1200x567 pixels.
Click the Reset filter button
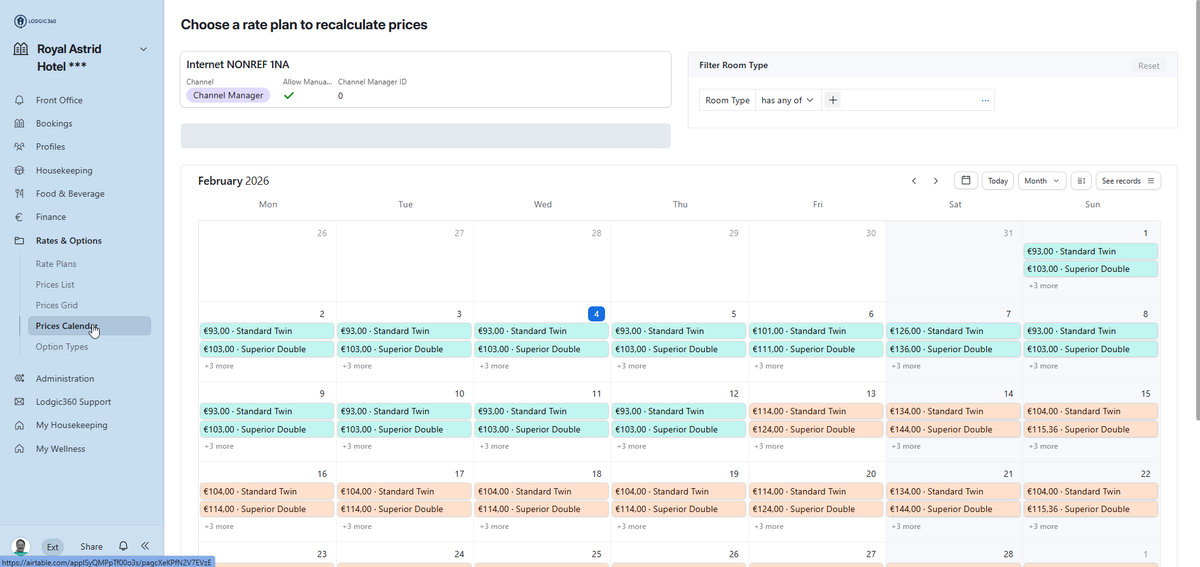(1149, 66)
